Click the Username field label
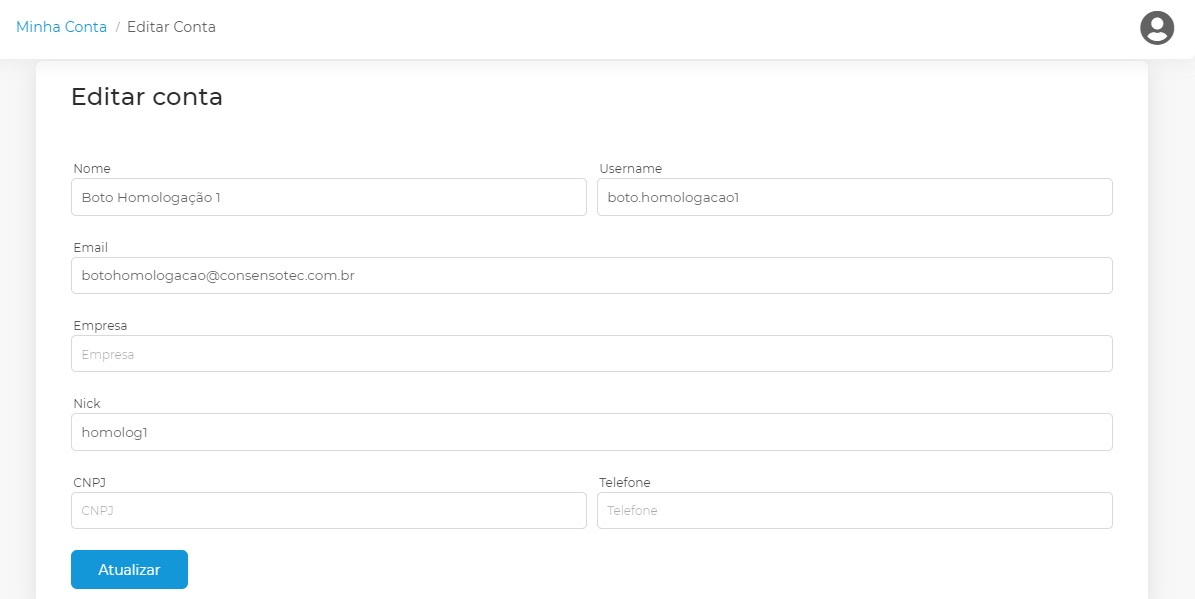The width and height of the screenshot is (1195, 599). [x=630, y=168]
